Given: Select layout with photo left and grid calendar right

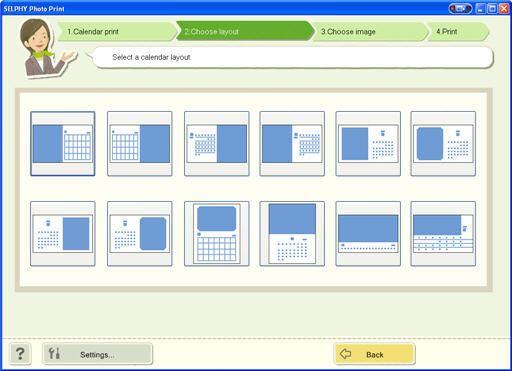Looking at the screenshot, I should 63,144.
